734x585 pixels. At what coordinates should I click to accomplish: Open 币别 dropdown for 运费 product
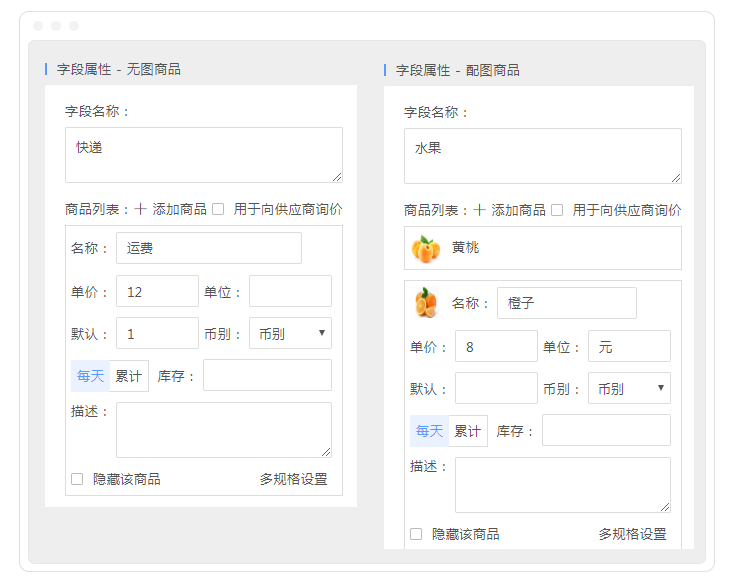290,333
